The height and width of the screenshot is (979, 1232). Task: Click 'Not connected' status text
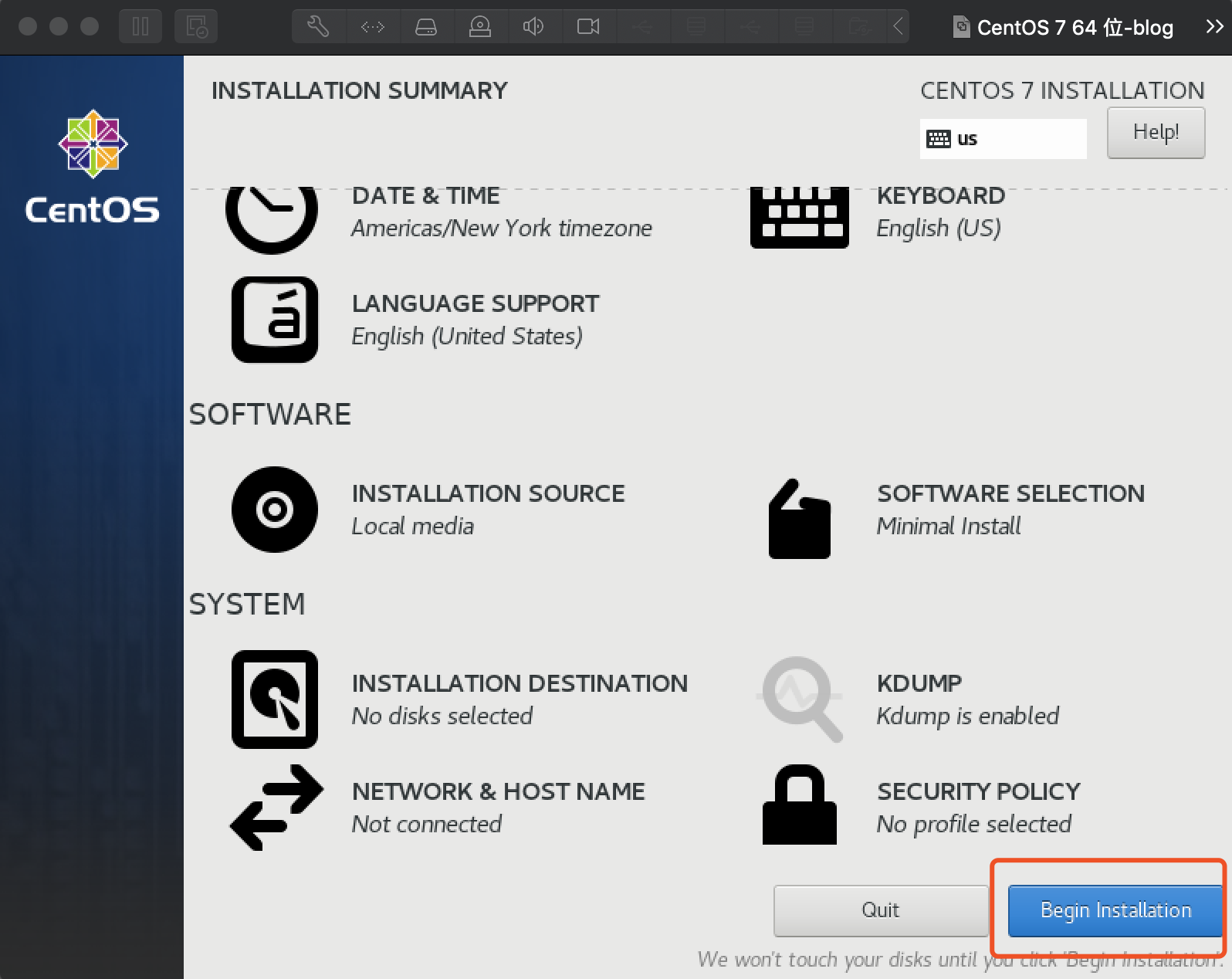point(427,825)
